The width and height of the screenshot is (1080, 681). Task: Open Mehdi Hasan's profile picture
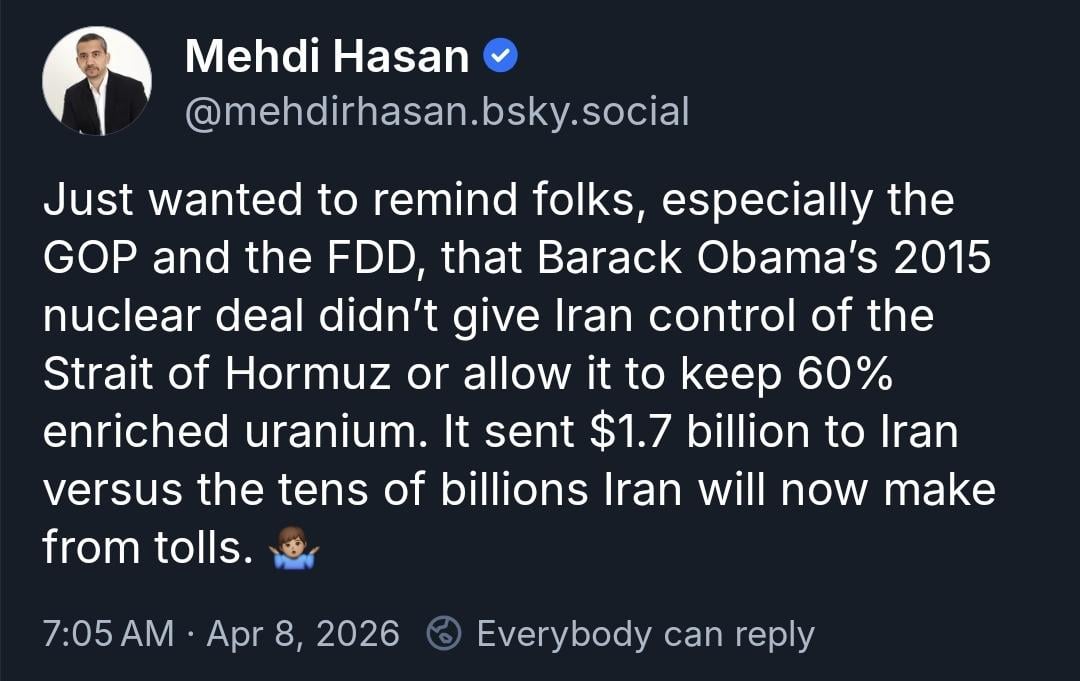tap(97, 81)
